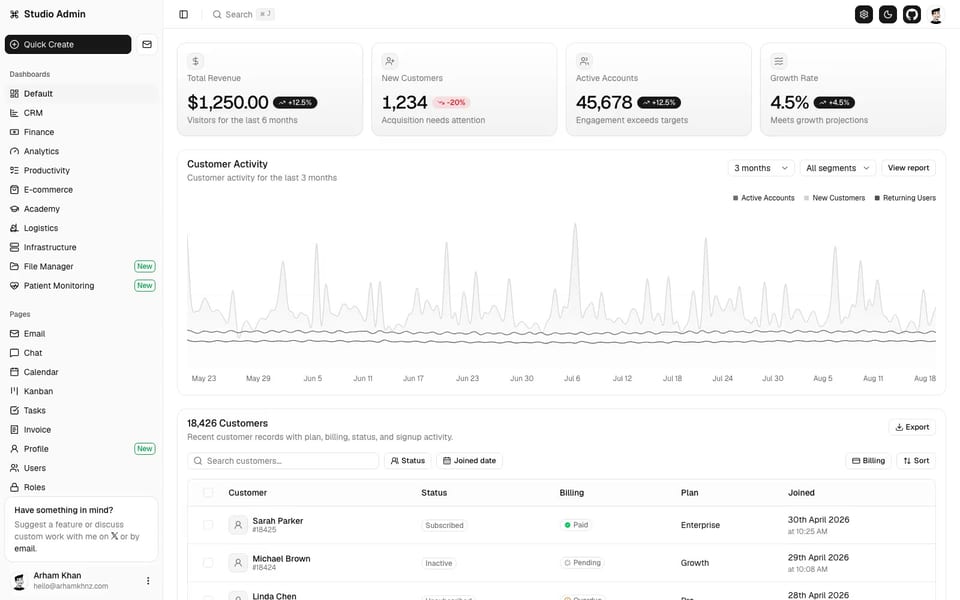This screenshot has width=960, height=600.
Task: Open the Chat page
Action: click(81, 353)
